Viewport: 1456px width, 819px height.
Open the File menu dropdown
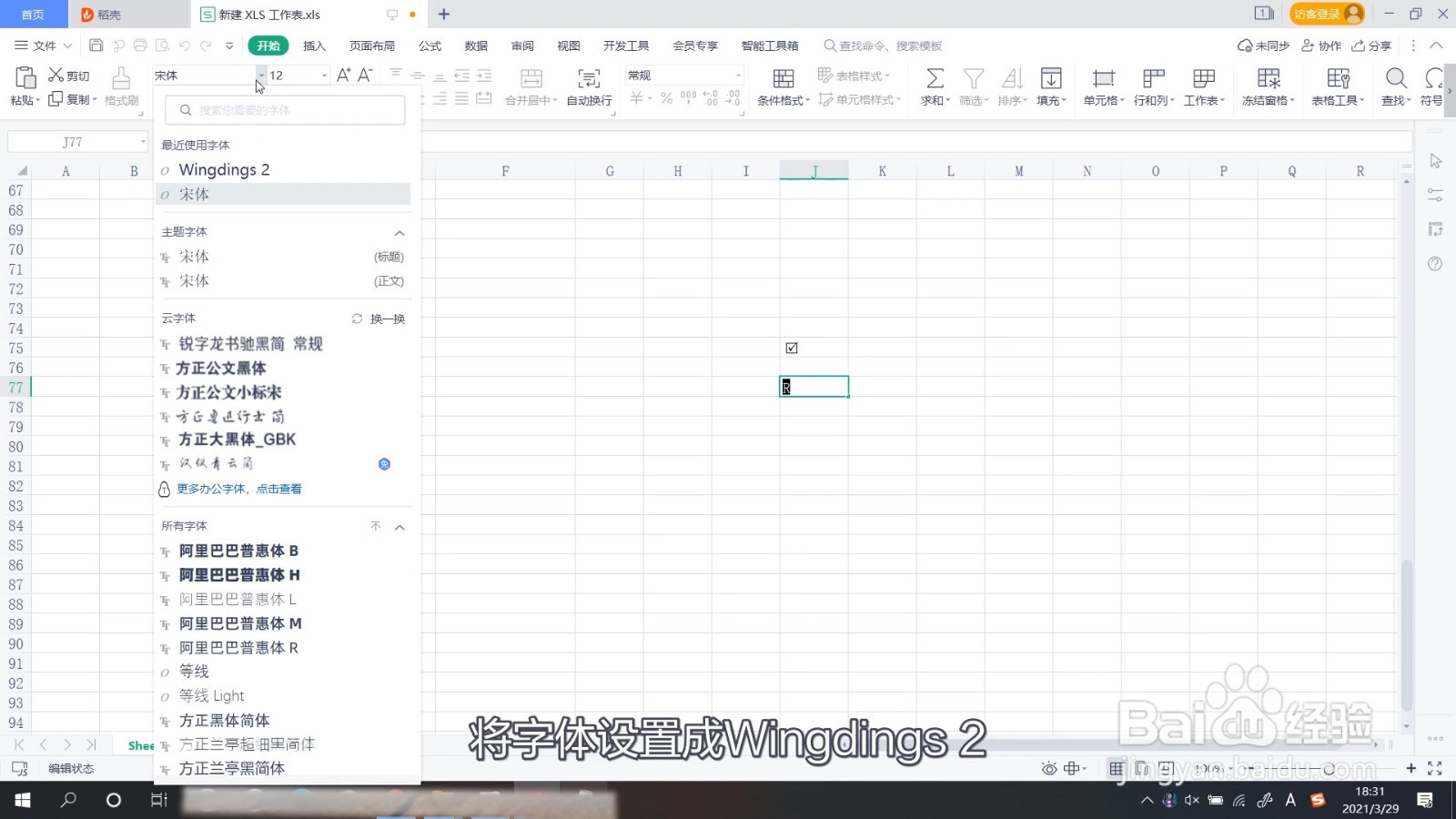point(44,45)
